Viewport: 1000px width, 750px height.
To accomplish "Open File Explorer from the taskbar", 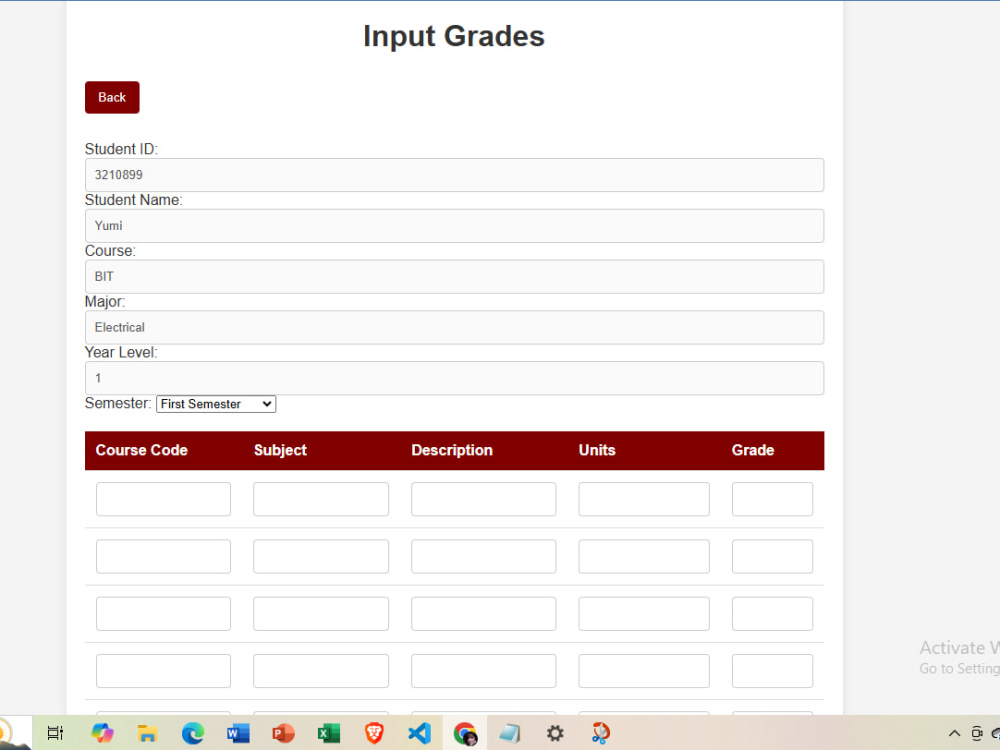I will 147,733.
